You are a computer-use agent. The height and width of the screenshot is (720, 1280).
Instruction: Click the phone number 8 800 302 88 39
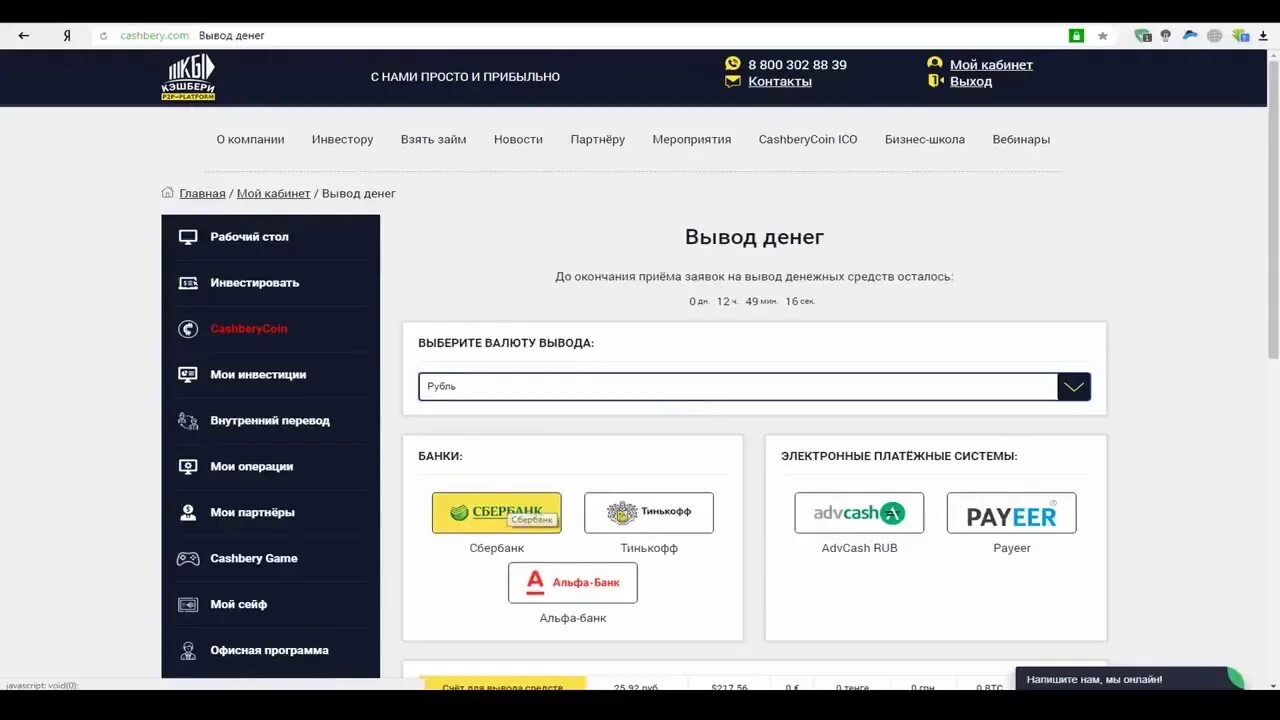pos(797,65)
